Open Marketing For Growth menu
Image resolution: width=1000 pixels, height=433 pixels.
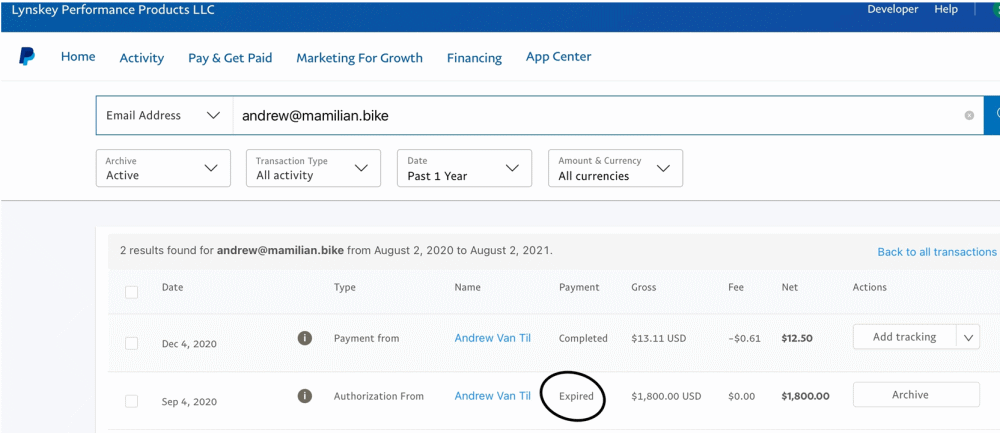click(360, 58)
